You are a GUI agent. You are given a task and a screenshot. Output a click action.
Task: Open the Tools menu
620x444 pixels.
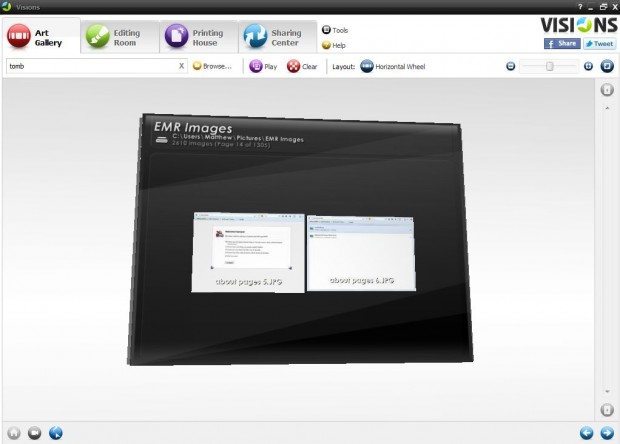[x=335, y=30]
